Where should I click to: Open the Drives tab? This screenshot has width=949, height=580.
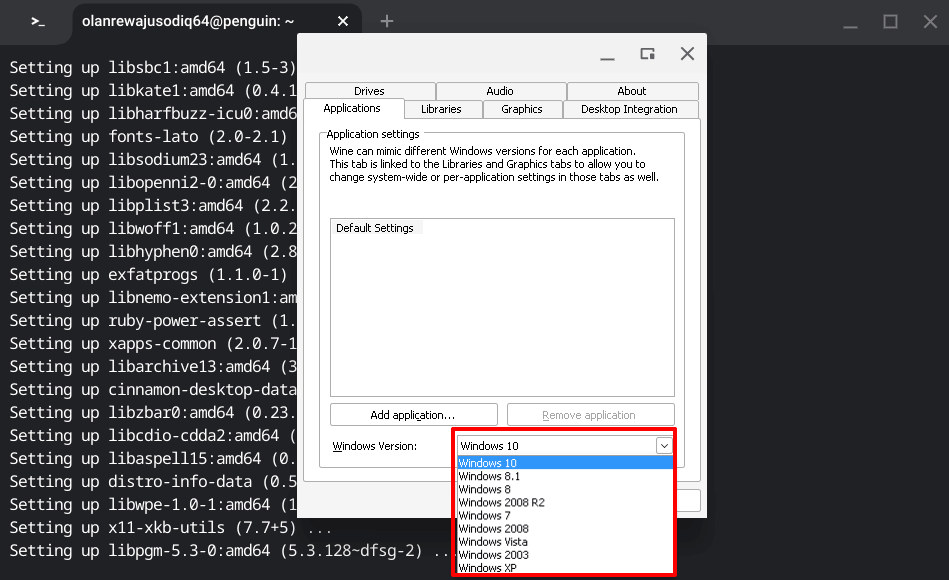pos(369,91)
